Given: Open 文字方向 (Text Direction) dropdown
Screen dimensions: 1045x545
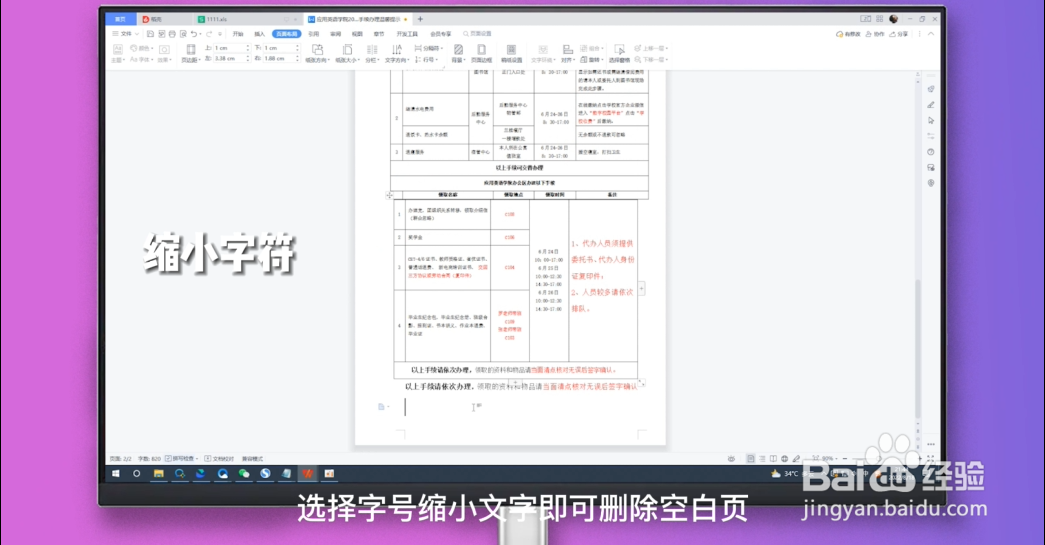Looking at the screenshot, I should [397, 53].
